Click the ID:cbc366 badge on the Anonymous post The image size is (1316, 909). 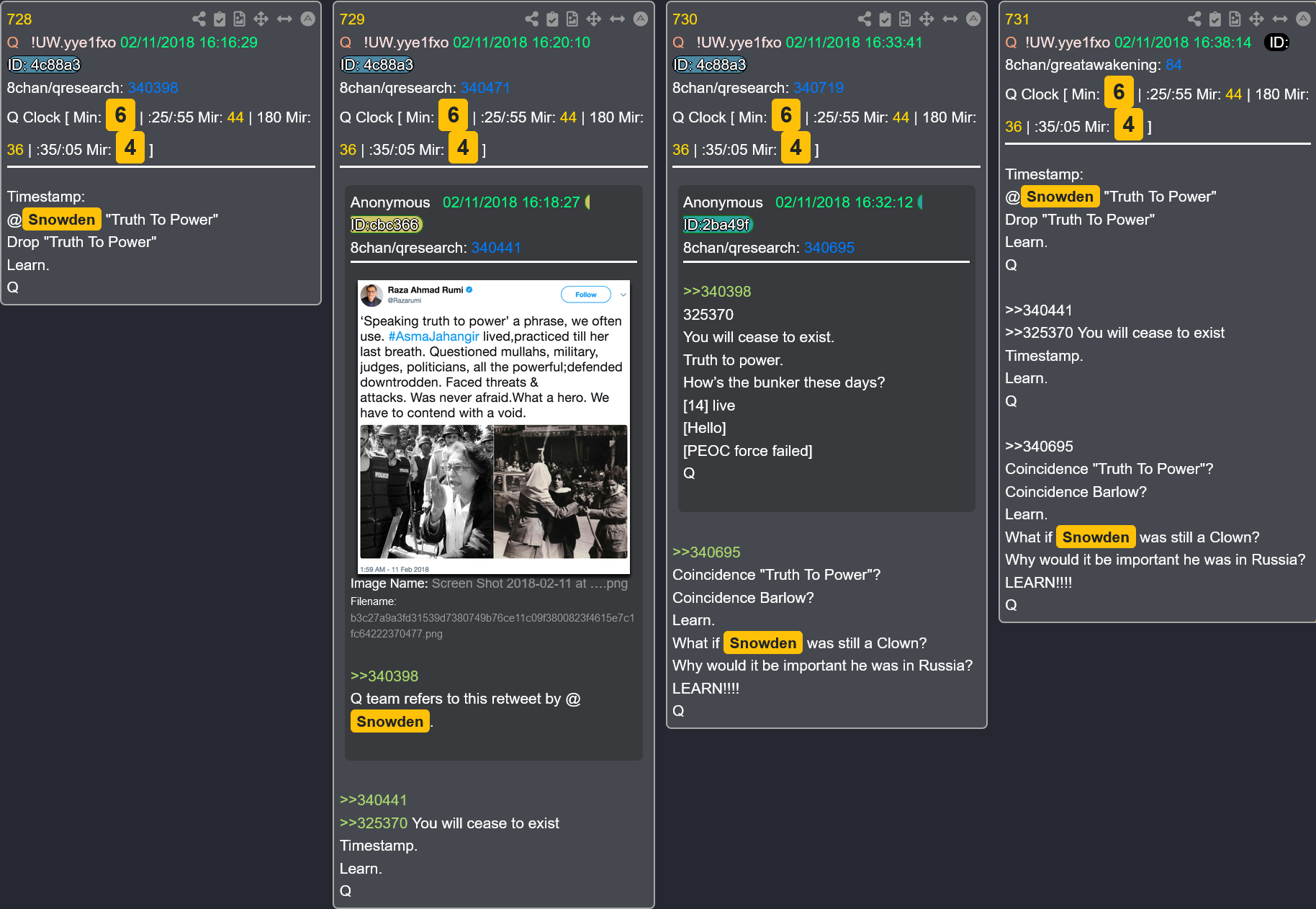(x=386, y=225)
